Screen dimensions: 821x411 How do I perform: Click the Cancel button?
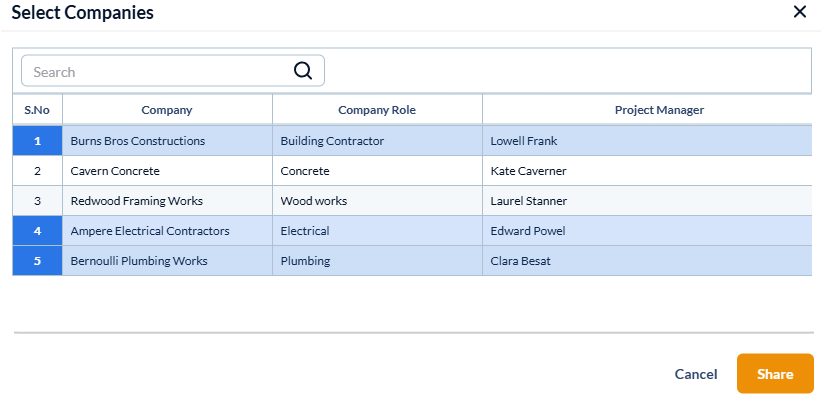point(696,374)
